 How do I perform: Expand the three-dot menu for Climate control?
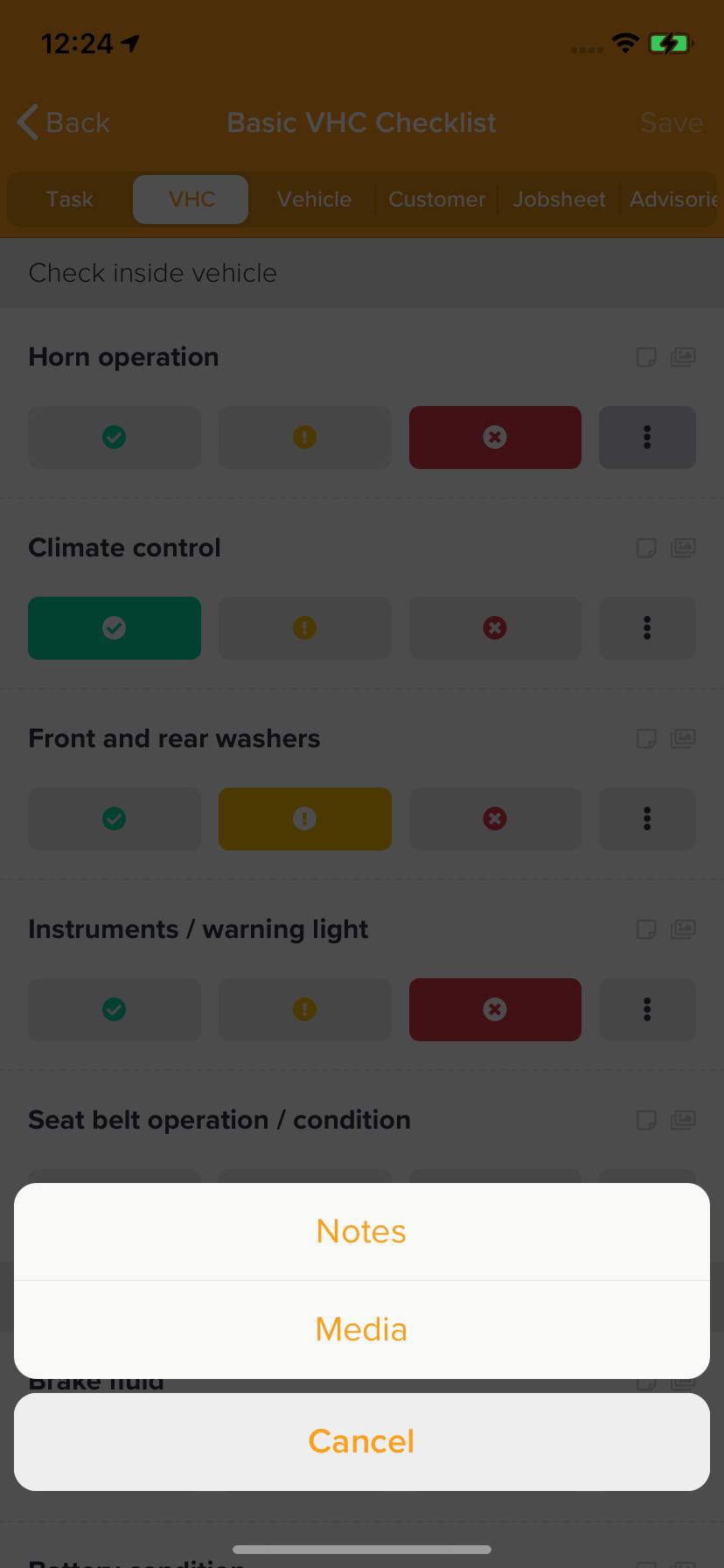[x=647, y=628]
